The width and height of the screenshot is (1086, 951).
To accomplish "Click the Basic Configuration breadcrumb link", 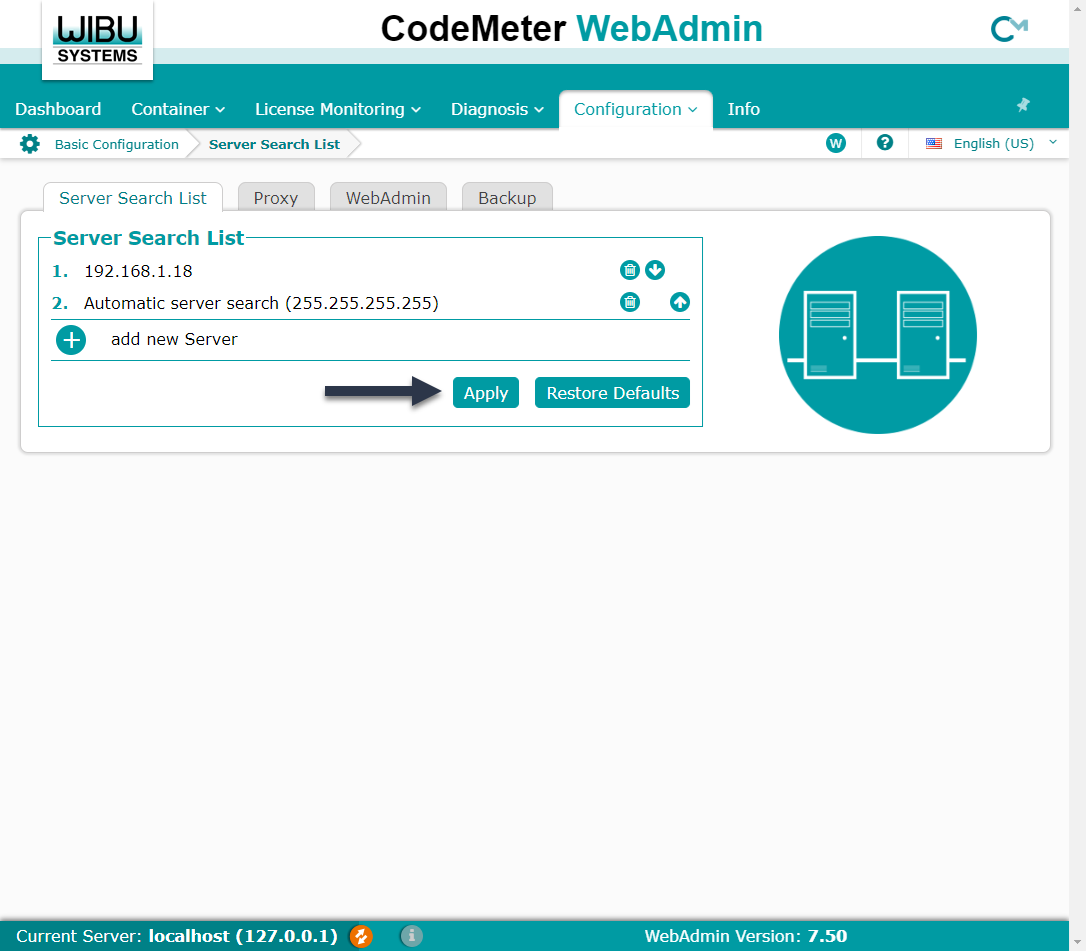I will click(116, 144).
